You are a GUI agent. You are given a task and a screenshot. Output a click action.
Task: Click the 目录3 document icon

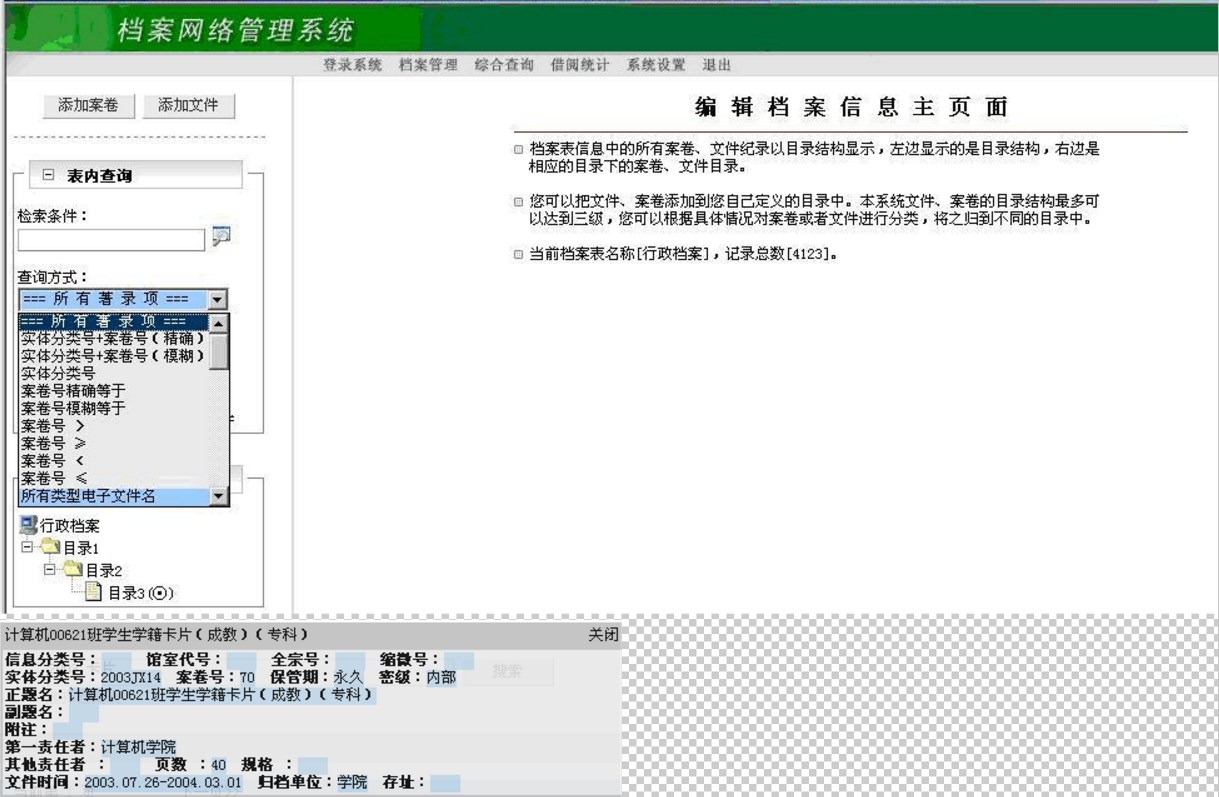click(93, 592)
